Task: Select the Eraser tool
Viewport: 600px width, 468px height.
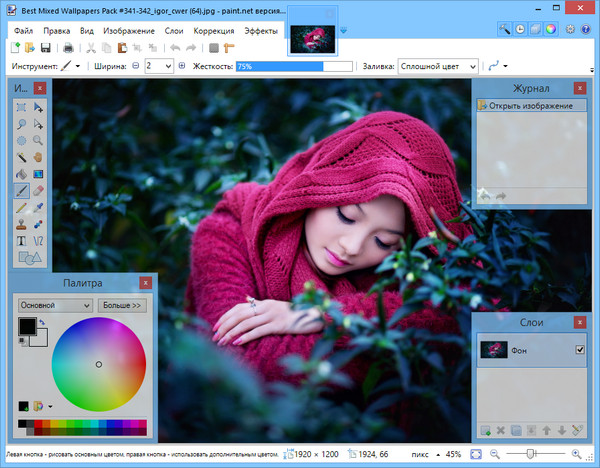Action: coord(38,190)
